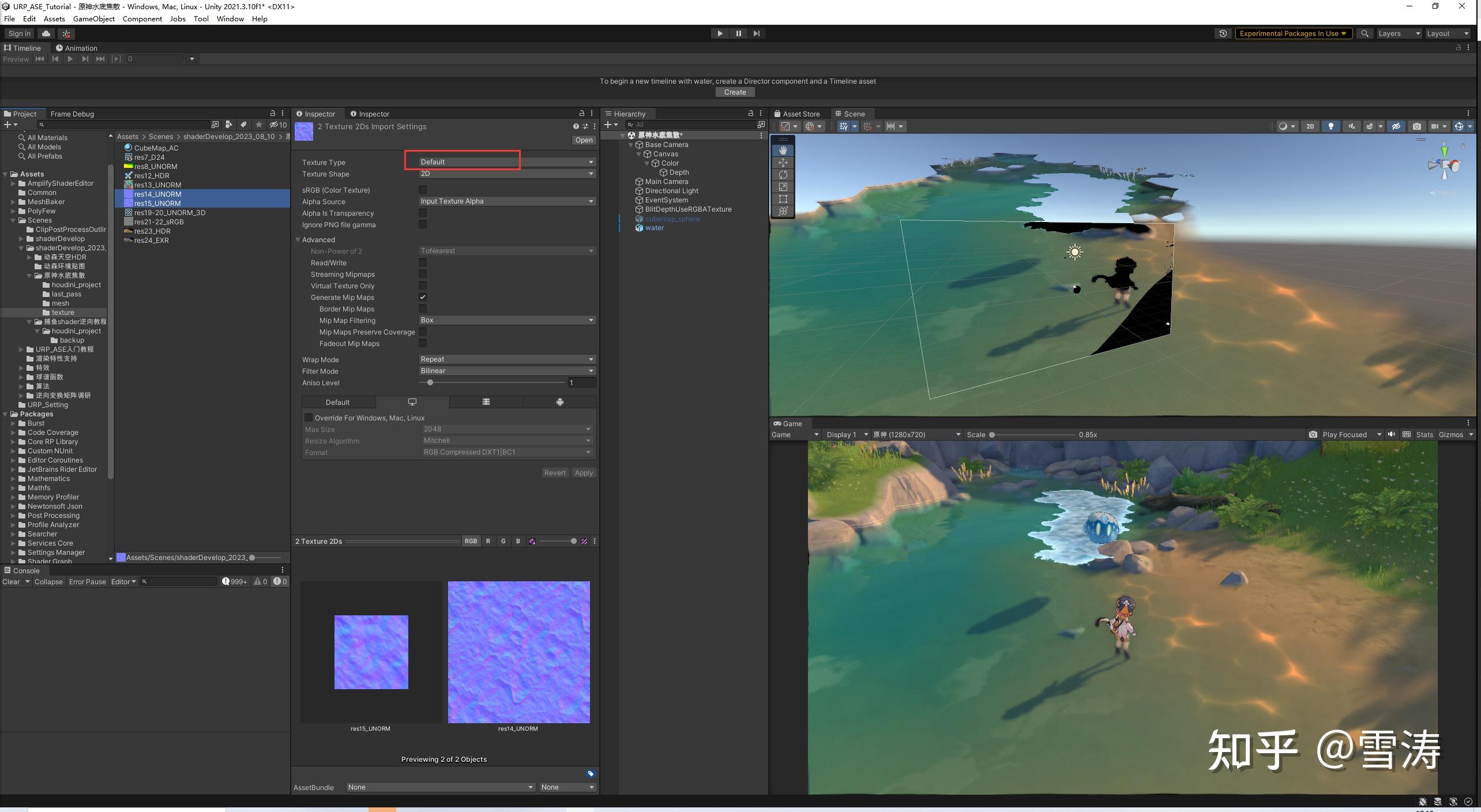Click the Pause button in top toolbar
Image resolution: width=1481 pixels, height=812 pixels.
point(738,33)
